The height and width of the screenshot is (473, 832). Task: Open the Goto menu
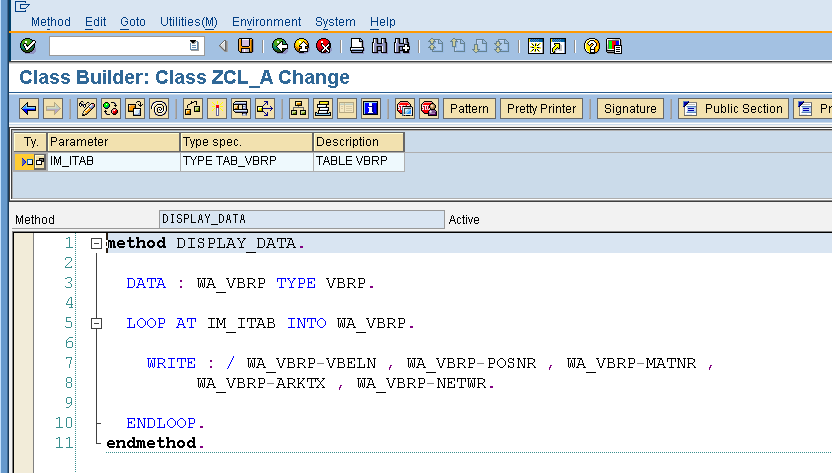[x=133, y=22]
